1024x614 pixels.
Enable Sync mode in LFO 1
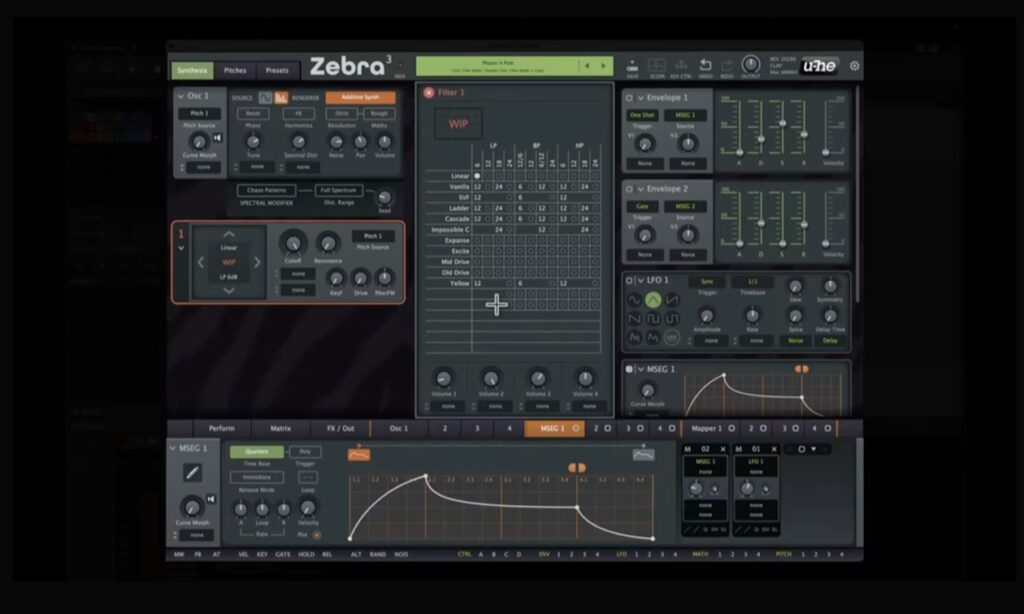(x=707, y=281)
